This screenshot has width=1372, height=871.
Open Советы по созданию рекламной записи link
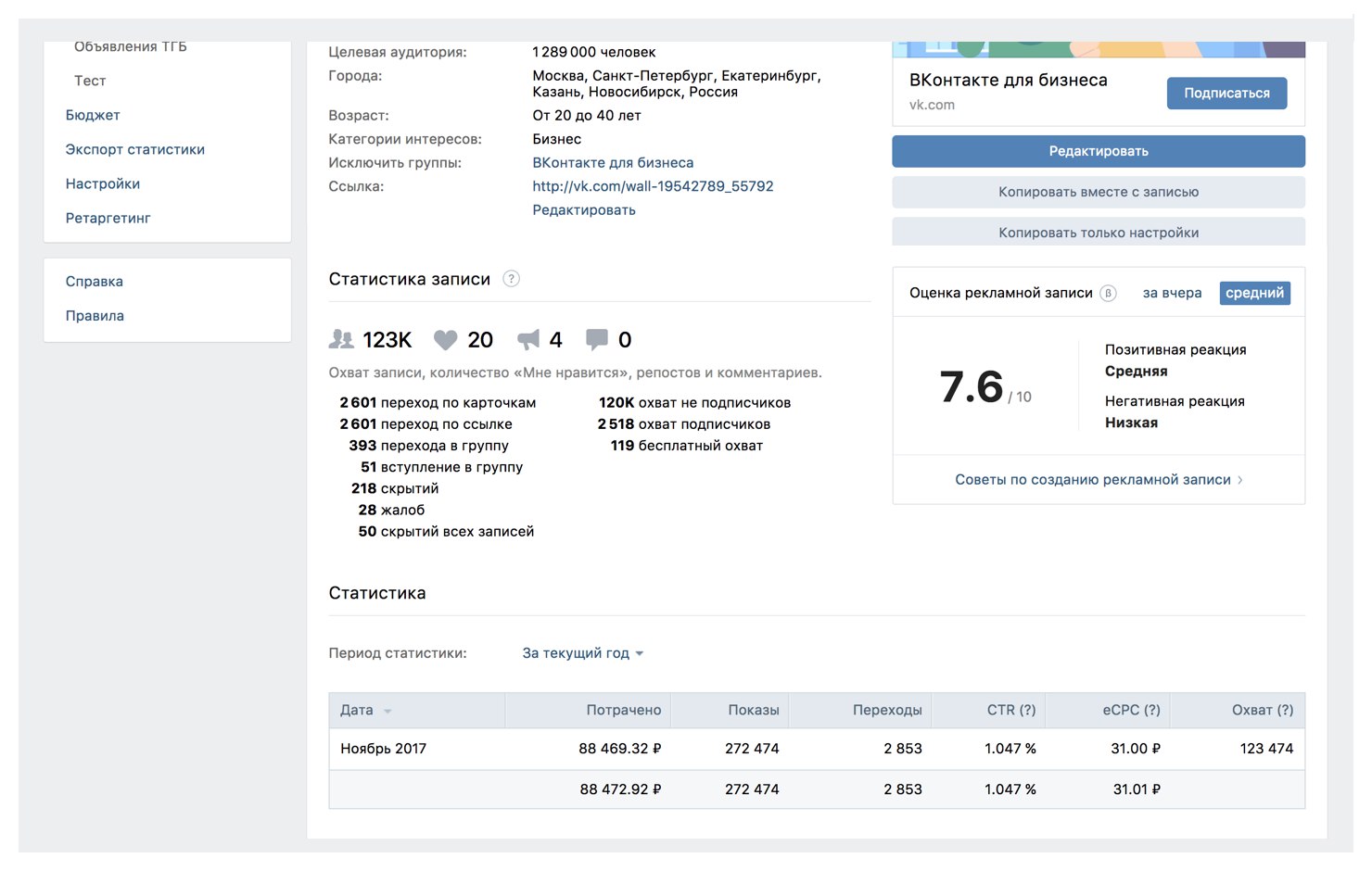click(x=1093, y=480)
